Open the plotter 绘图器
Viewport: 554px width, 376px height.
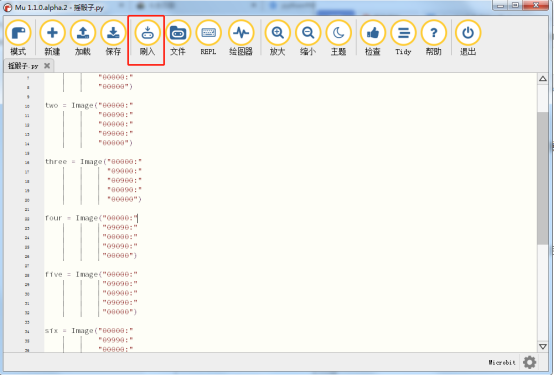pyautogui.click(x=241, y=38)
